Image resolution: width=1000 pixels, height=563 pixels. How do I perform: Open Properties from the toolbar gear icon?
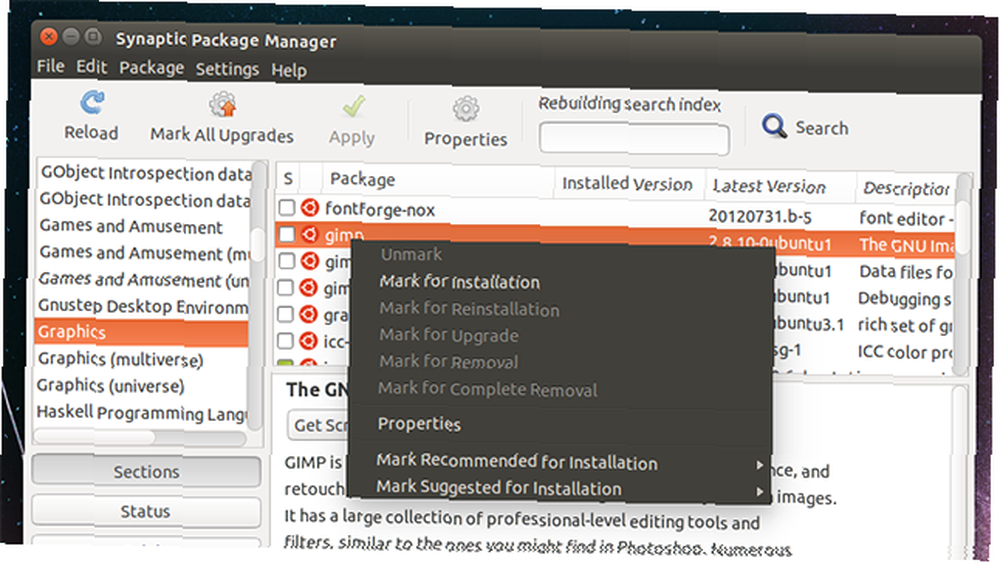tap(466, 109)
